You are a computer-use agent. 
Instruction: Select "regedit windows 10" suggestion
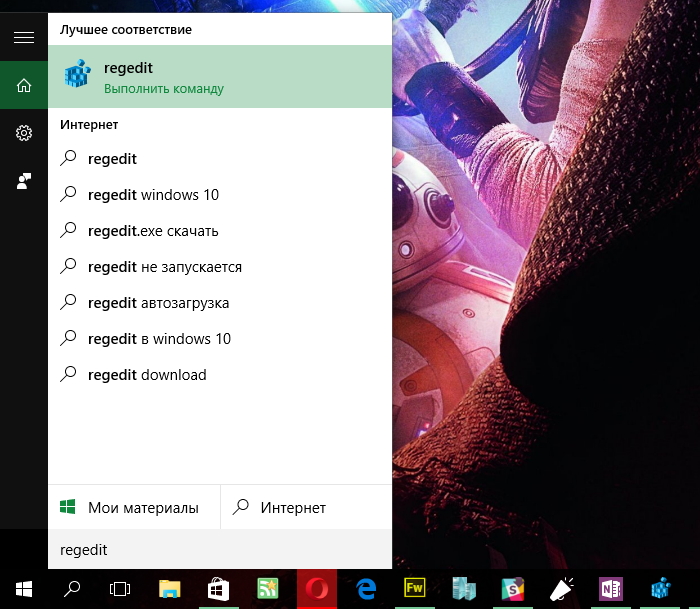click(x=220, y=195)
